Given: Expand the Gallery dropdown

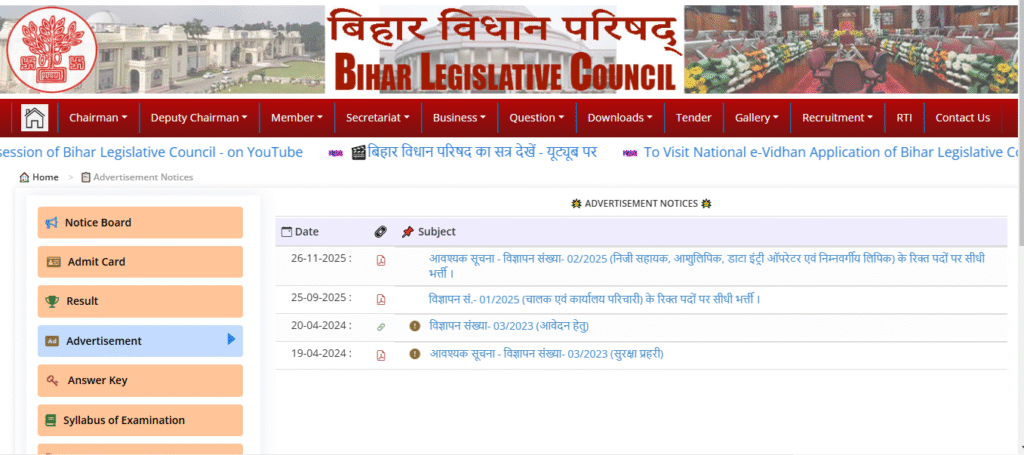Looking at the screenshot, I should point(757,118).
